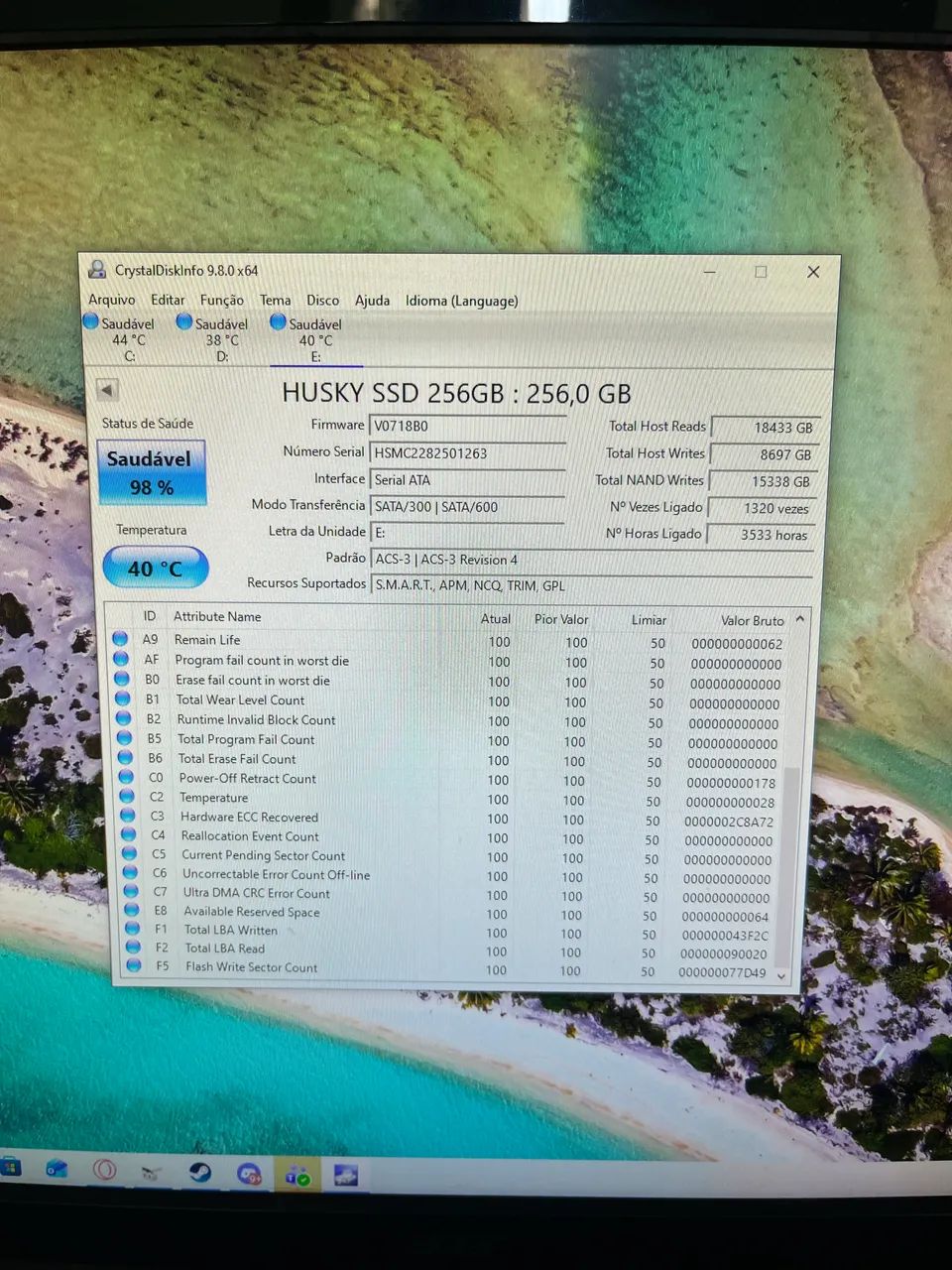Screen dimensions: 952x1270
Task: Click the Saudável 98 % health status button
Action: [152, 472]
